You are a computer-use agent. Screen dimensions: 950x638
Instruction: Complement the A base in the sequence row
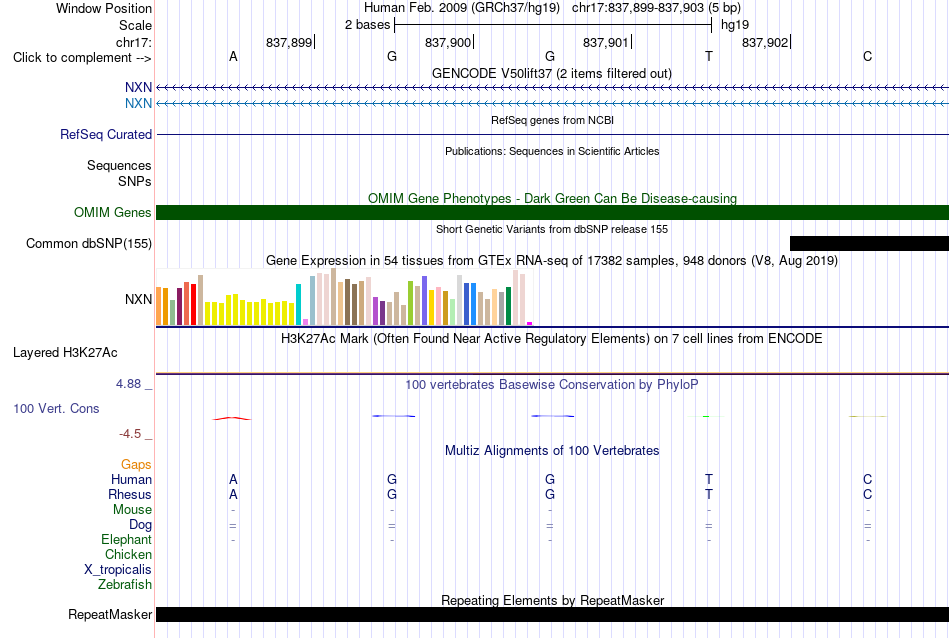[233, 56]
